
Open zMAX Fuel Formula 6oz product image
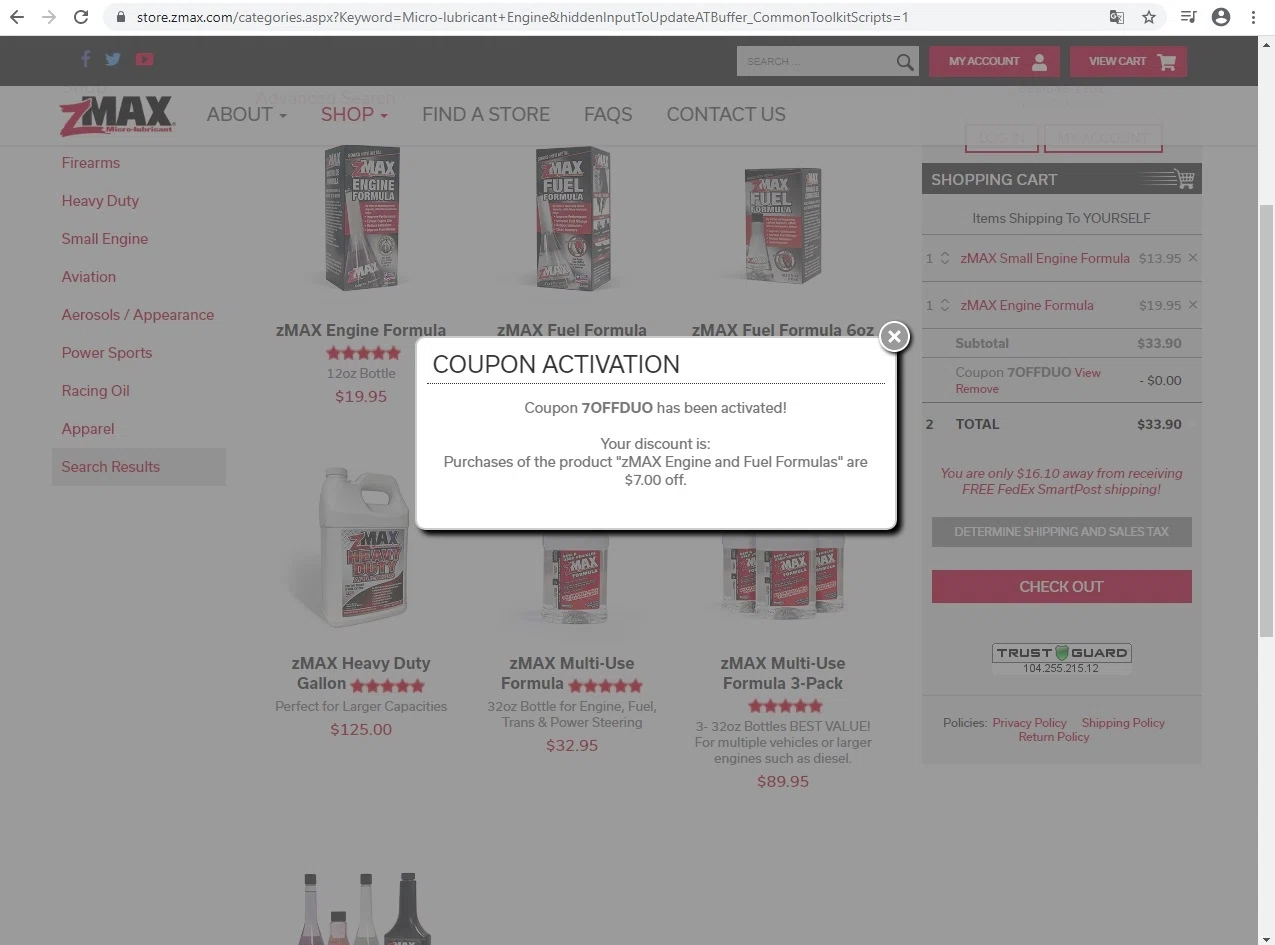pos(783,226)
